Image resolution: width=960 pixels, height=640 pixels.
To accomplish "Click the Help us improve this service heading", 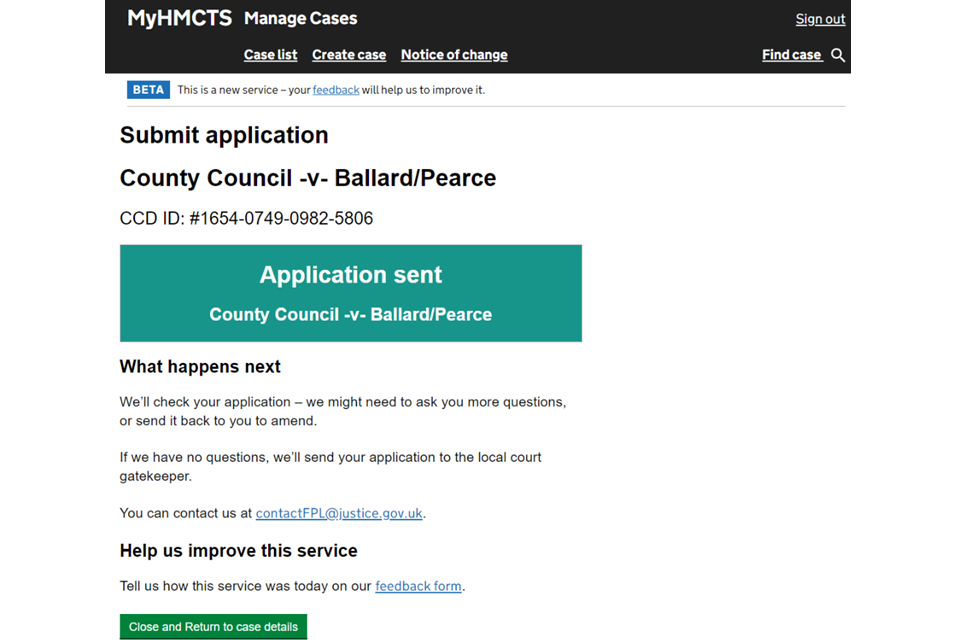I will pos(238,550).
